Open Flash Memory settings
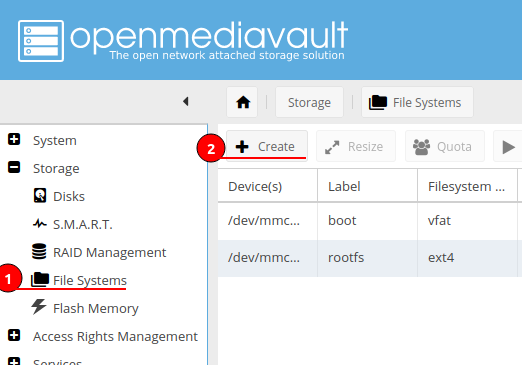The height and width of the screenshot is (365, 522). coord(96,308)
